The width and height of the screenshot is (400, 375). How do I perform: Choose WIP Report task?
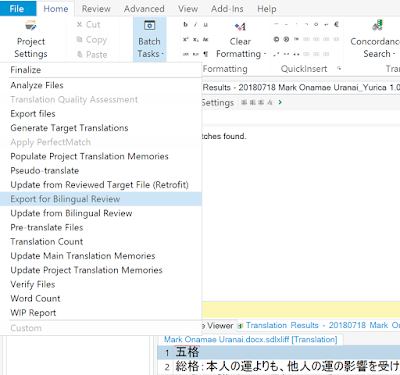101,313
